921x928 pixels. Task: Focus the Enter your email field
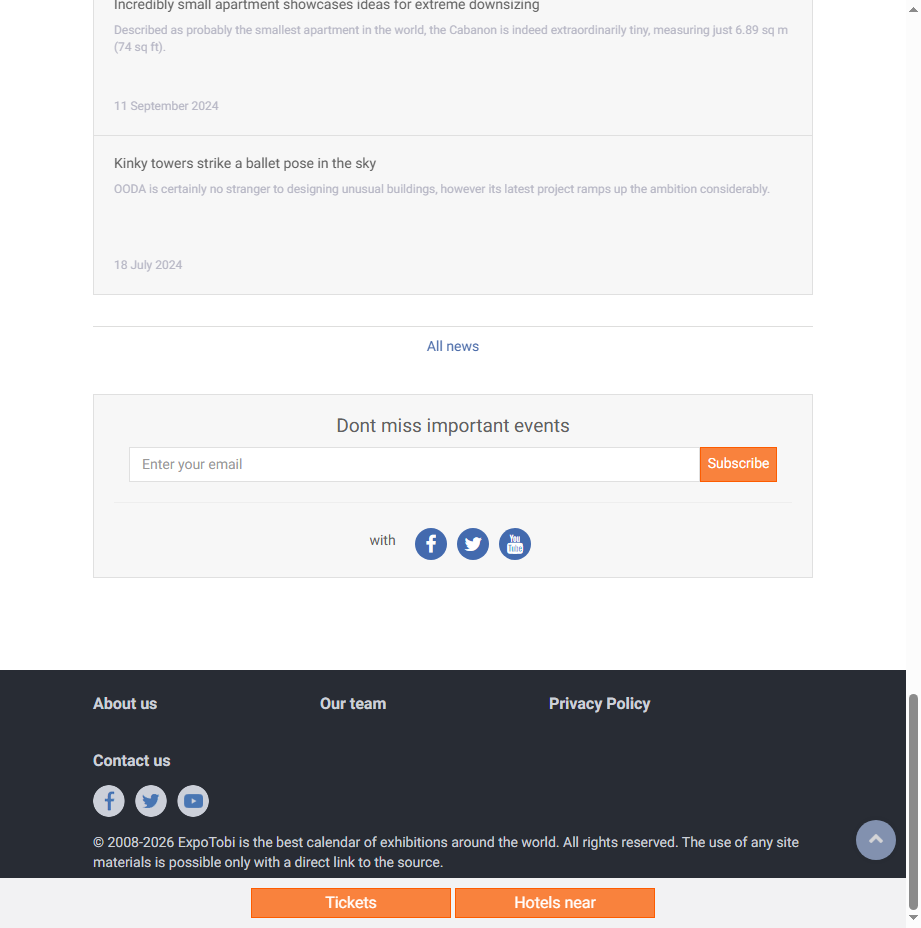[414, 464]
